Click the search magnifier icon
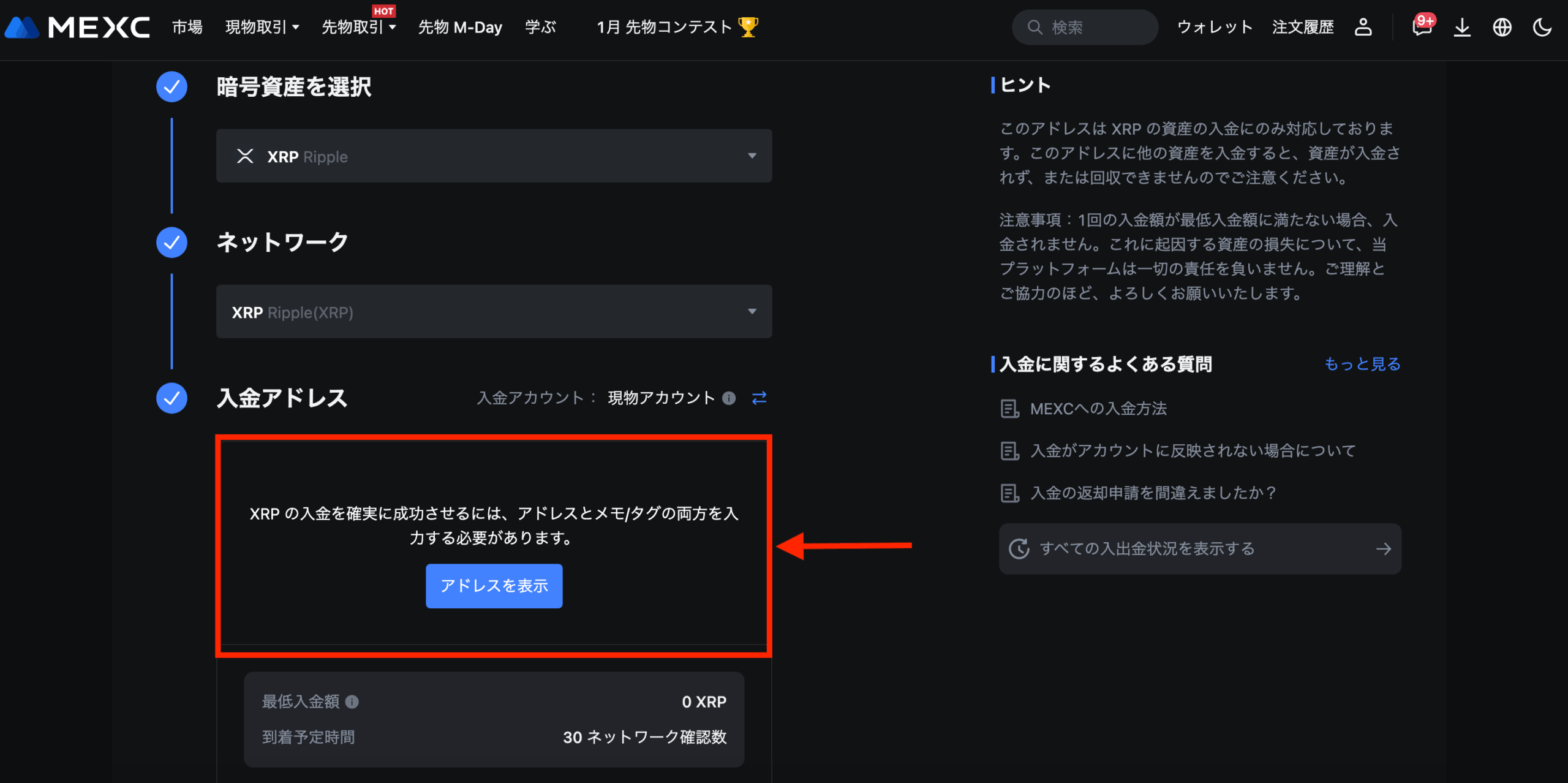Viewport: 1568px width, 783px height. click(x=1035, y=27)
